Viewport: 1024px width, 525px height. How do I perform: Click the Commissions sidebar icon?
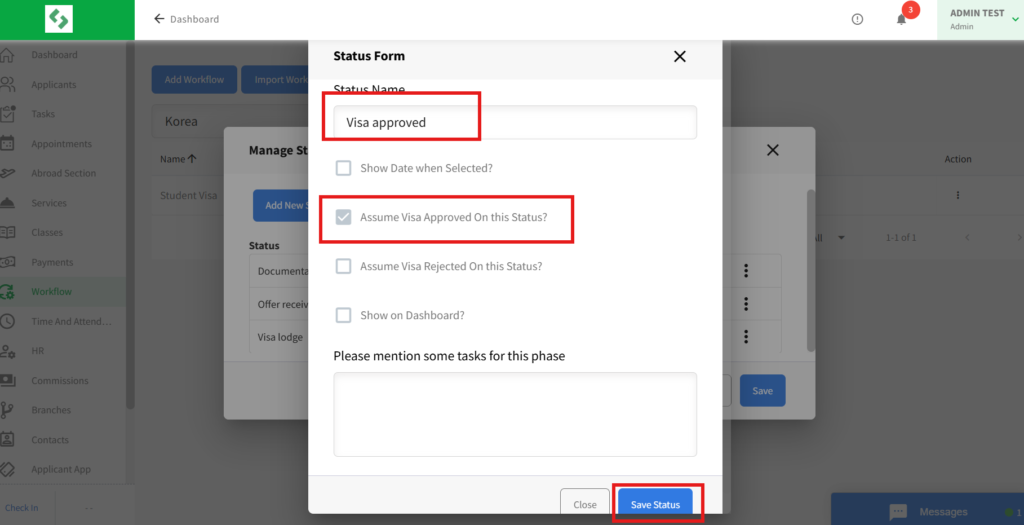[8, 381]
